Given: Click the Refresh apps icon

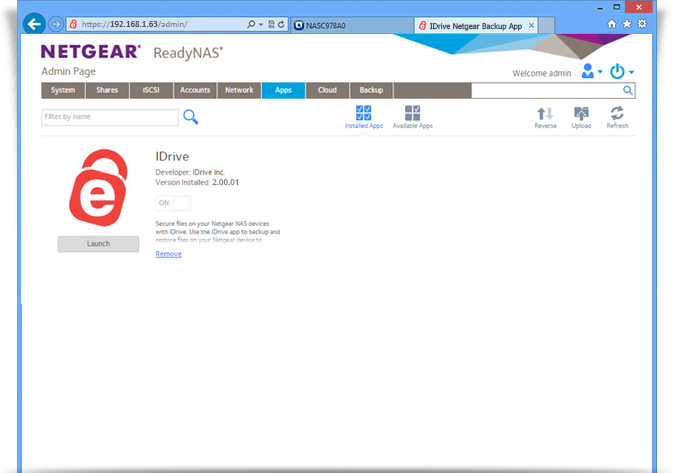Looking at the screenshot, I should (617, 117).
